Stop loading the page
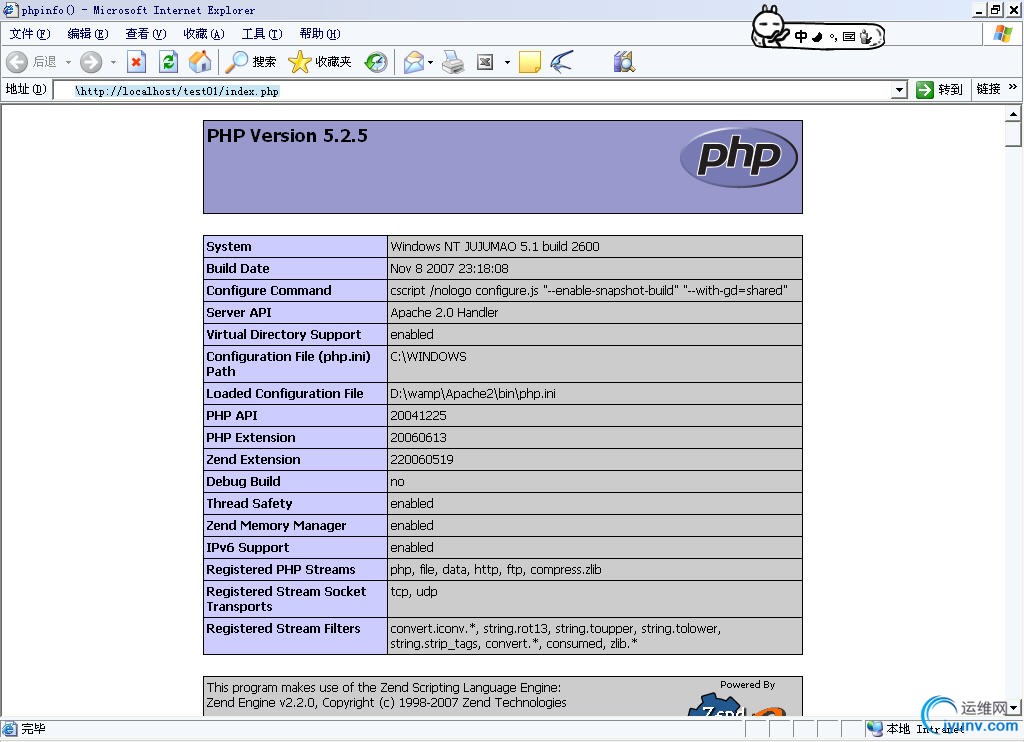1024x742 pixels. click(136, 62)
